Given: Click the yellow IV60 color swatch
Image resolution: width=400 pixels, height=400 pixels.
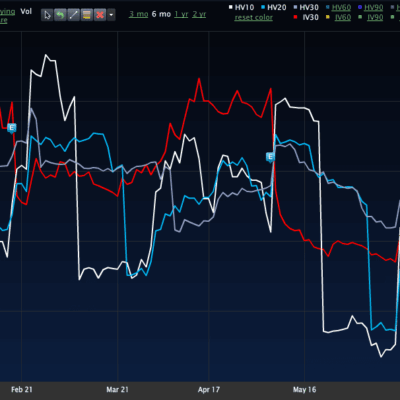Looking at the screenshot, I should click(328, 17).
